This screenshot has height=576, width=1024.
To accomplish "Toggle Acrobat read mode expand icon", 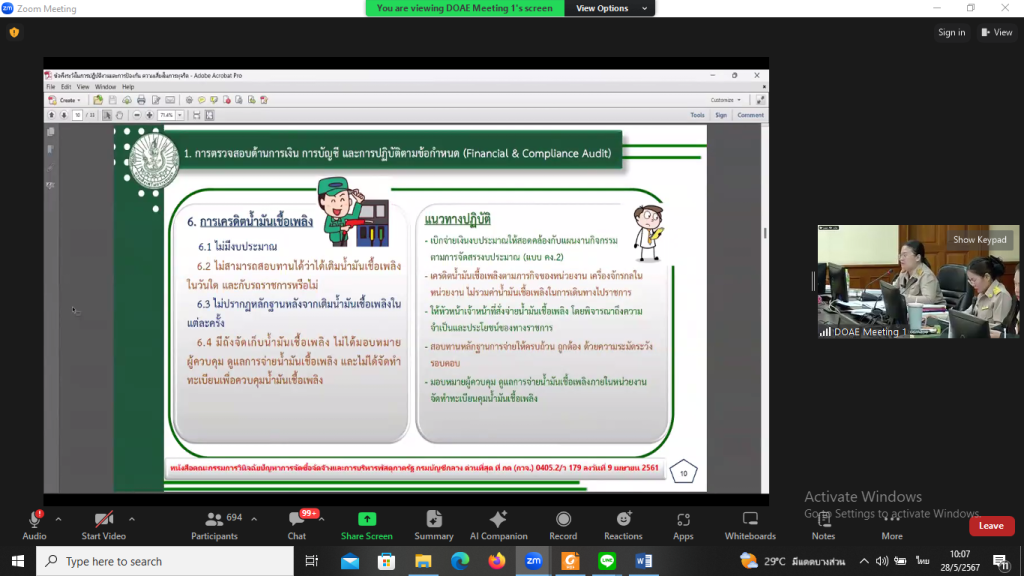I will pos(760,100).
